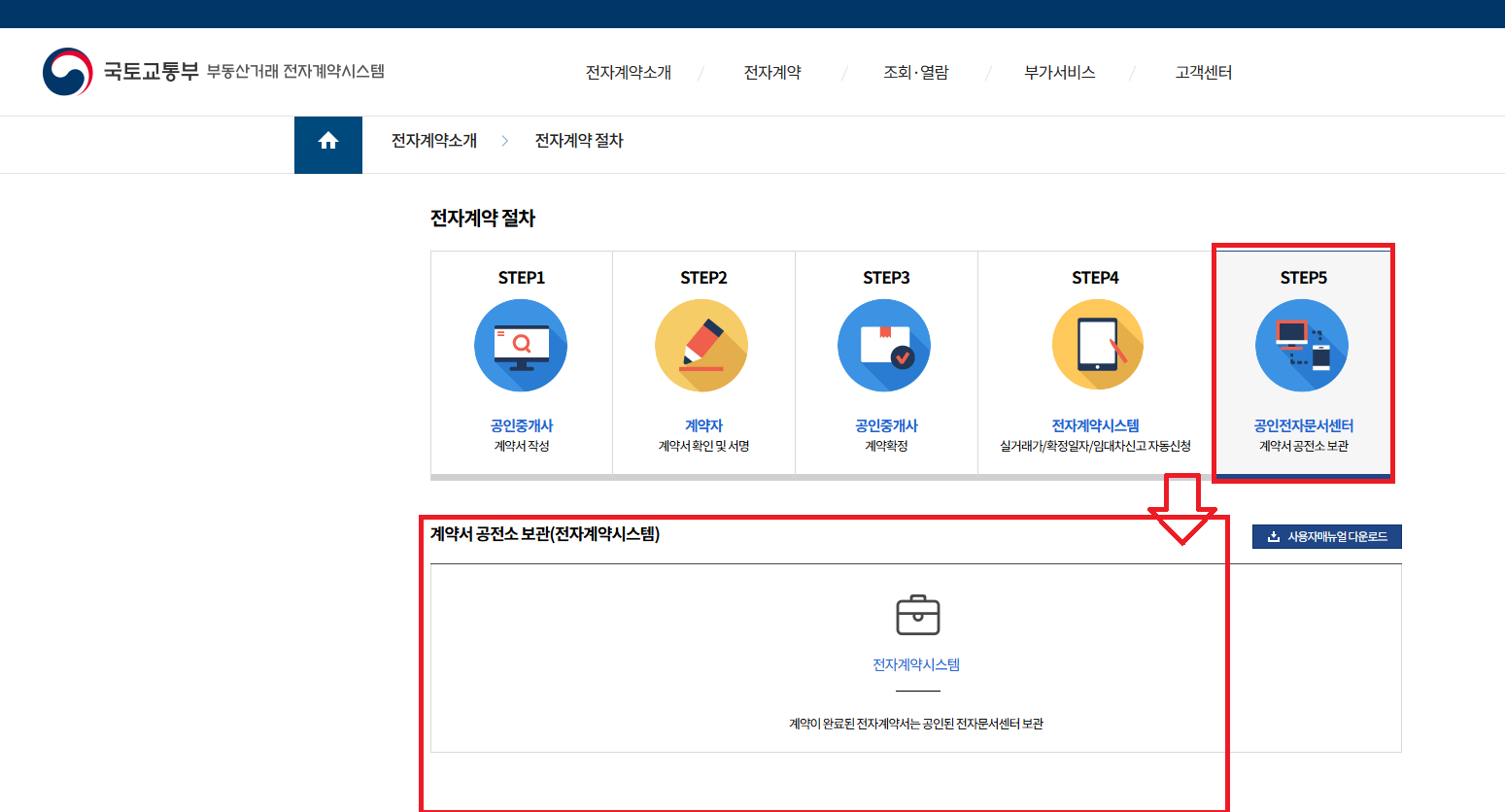Open 고객센터 top menu

1204,73
